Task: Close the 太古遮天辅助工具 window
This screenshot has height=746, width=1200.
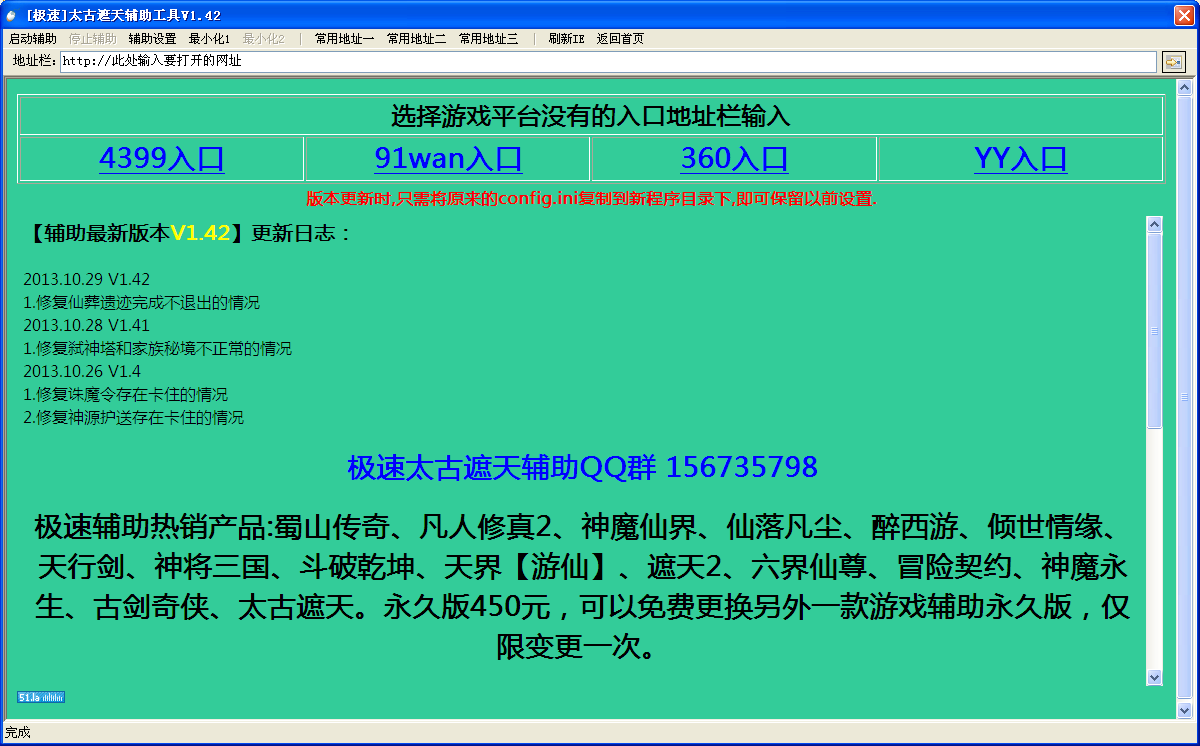Action: [x=1184, y=15]
